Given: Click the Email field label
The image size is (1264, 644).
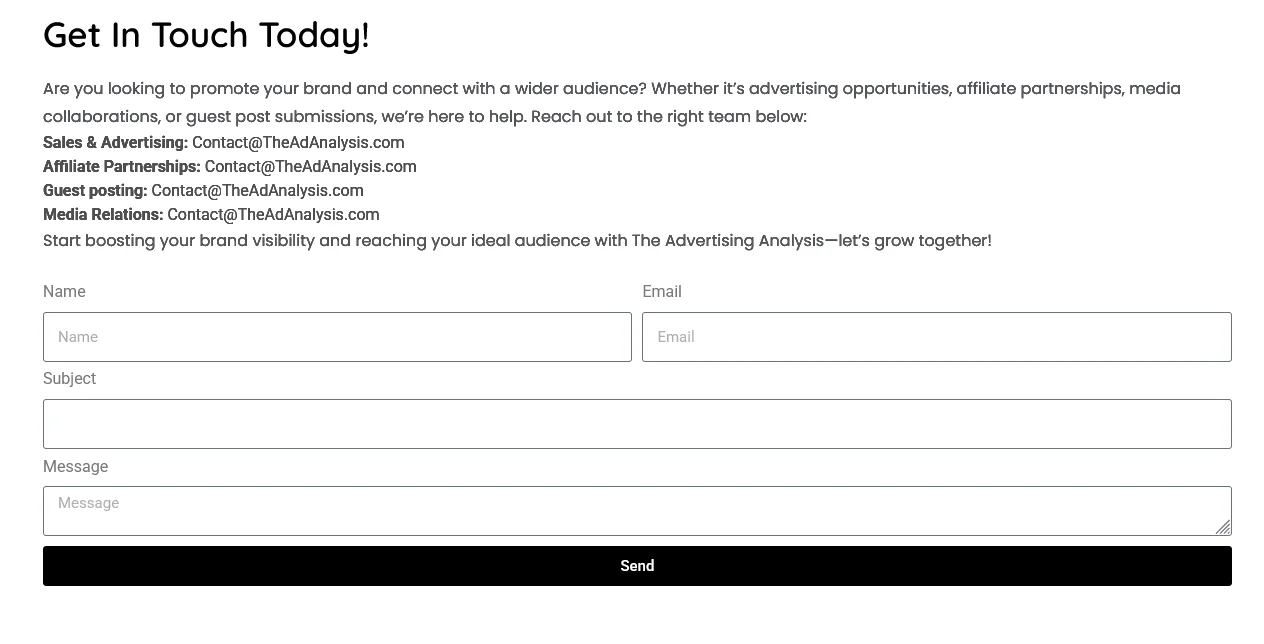Looking at the screenshot, I should pos(662,292).
